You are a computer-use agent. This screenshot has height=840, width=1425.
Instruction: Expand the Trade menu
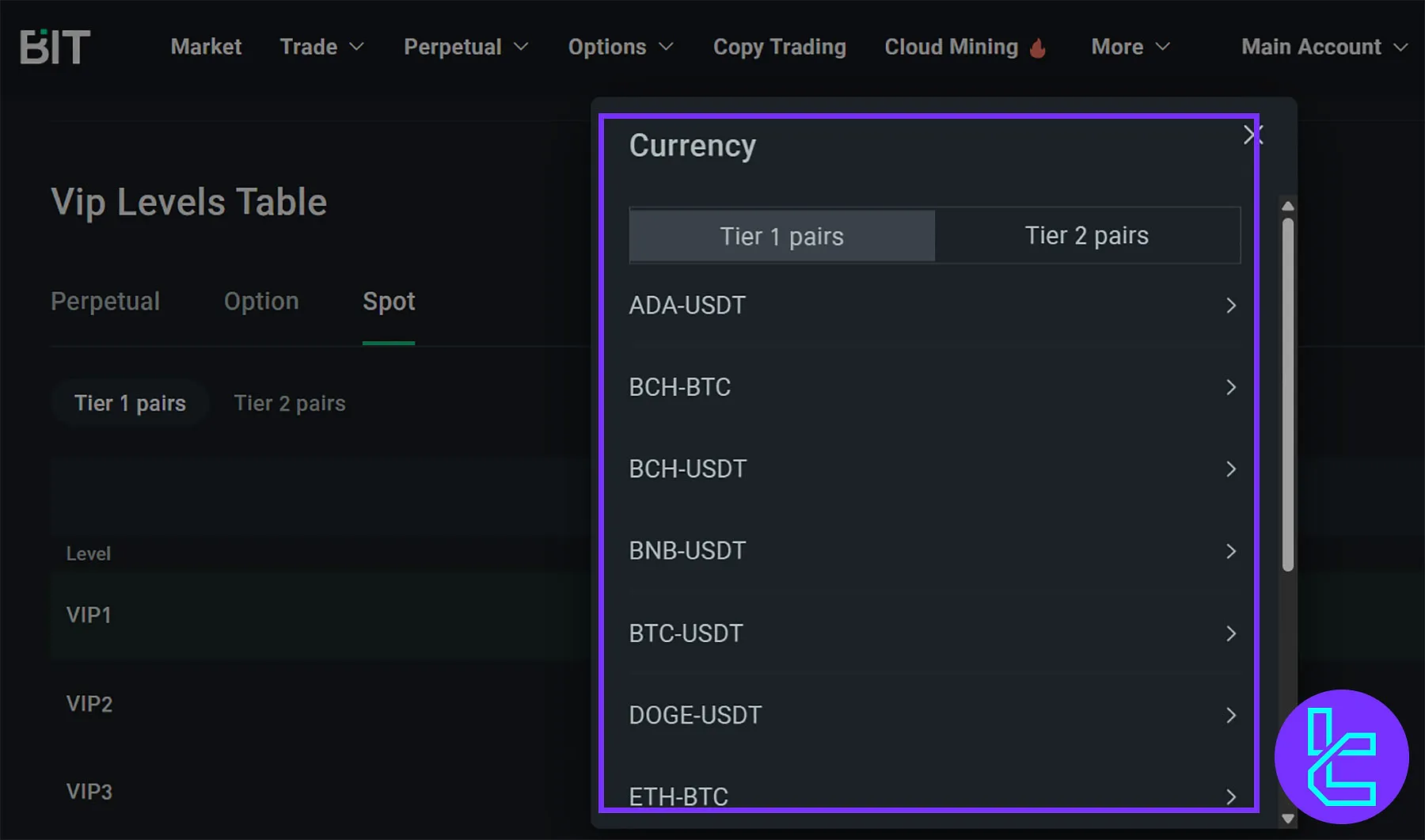[322, 47]
